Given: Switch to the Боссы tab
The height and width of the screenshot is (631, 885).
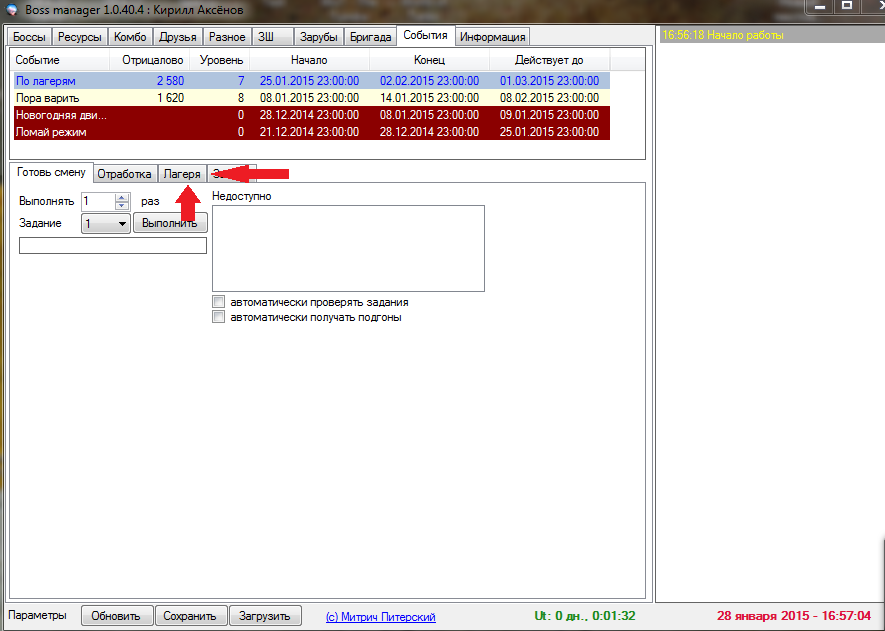Looking at the screenshot, I should tap(30, 37).
